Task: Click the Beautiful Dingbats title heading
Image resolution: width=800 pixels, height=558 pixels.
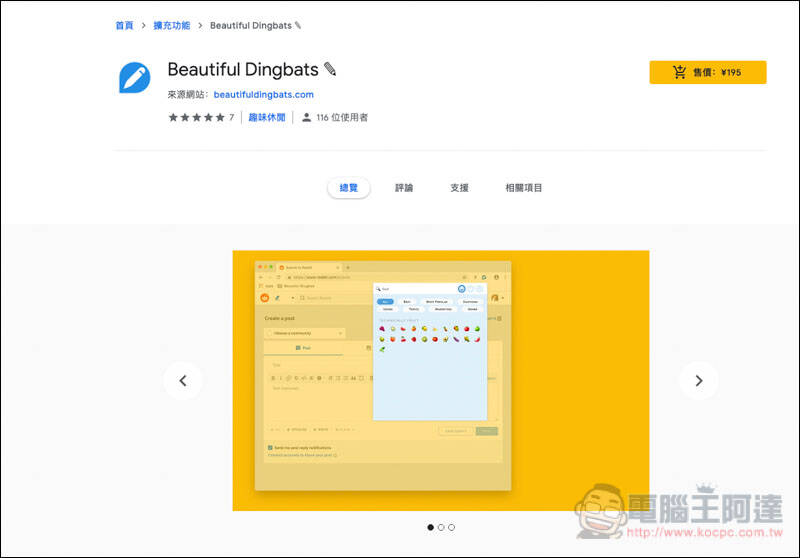Action: coord(252,69)
